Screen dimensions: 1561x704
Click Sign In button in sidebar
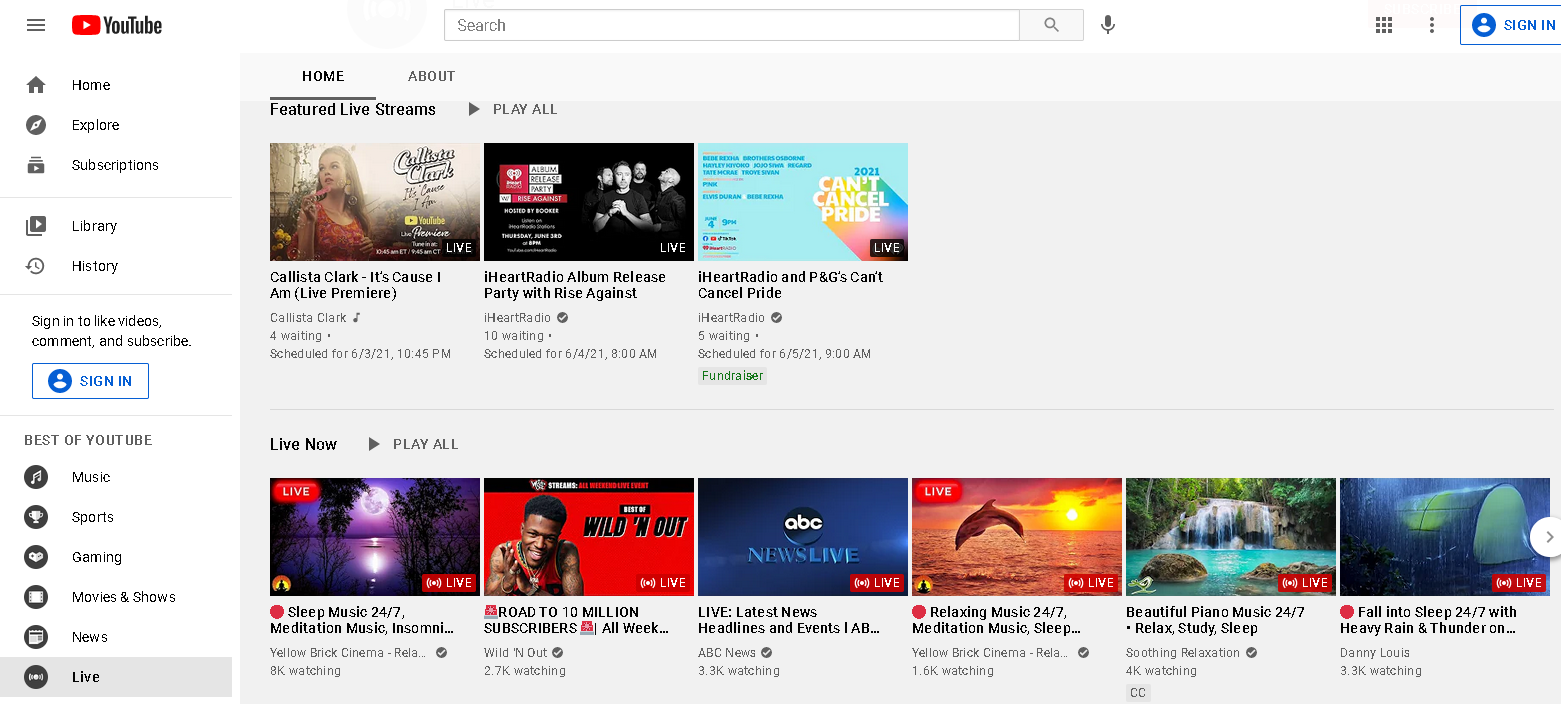[90, 381]
